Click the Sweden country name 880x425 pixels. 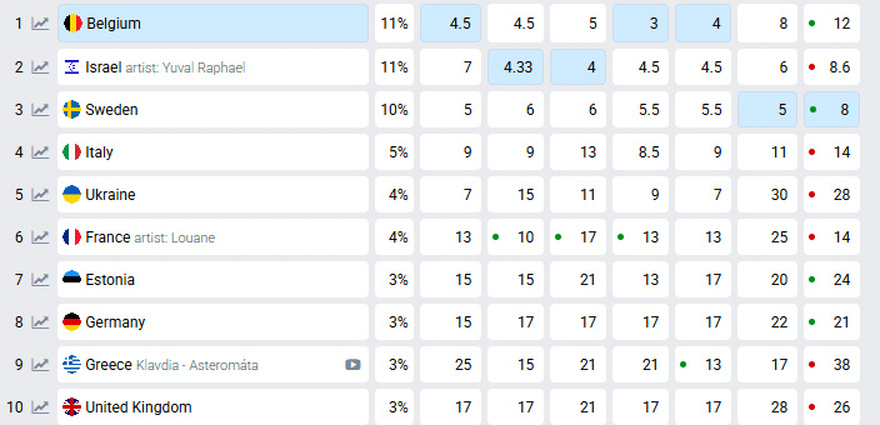click(111, 110)
